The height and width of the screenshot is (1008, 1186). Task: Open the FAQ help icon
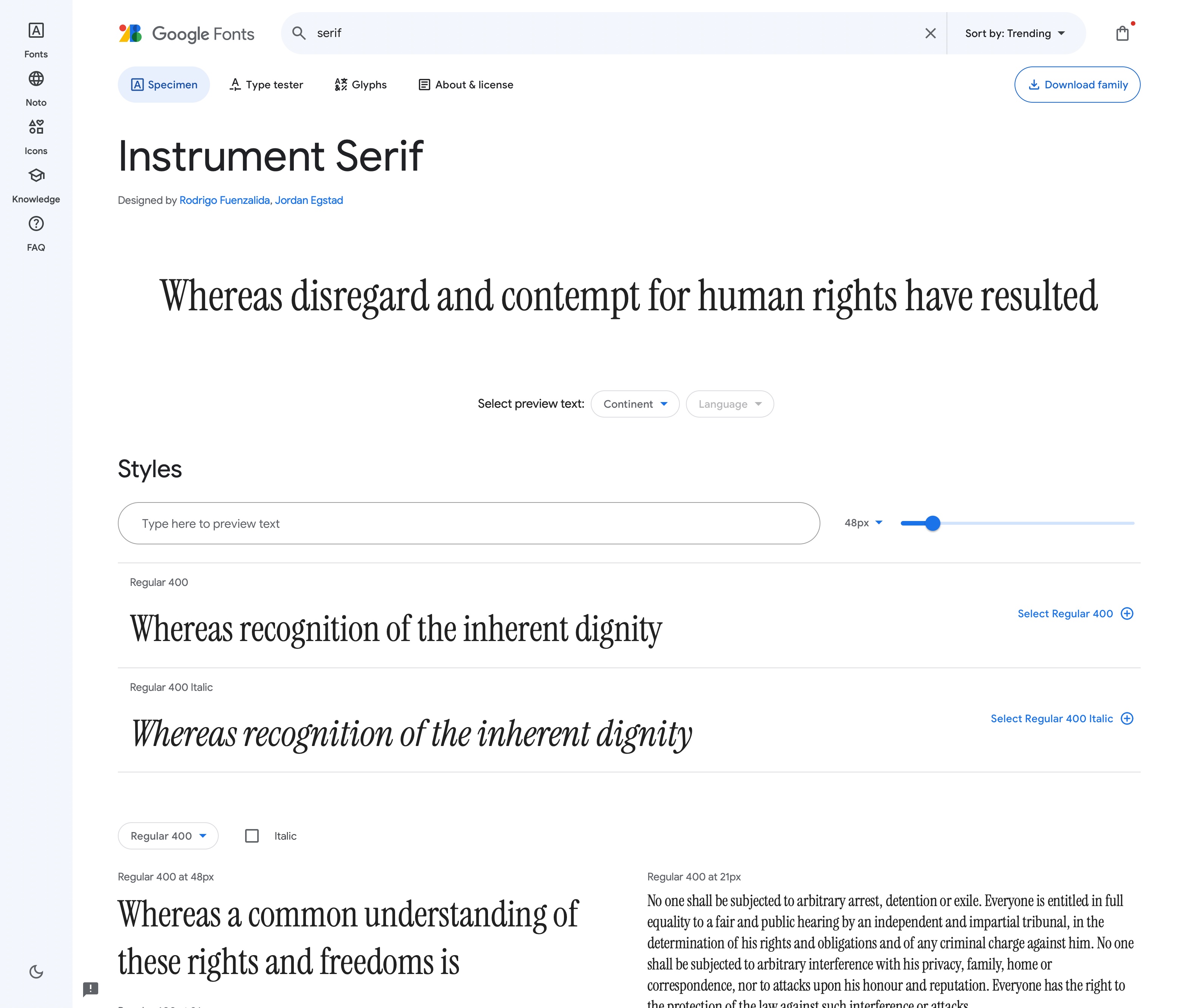[36, 223]
